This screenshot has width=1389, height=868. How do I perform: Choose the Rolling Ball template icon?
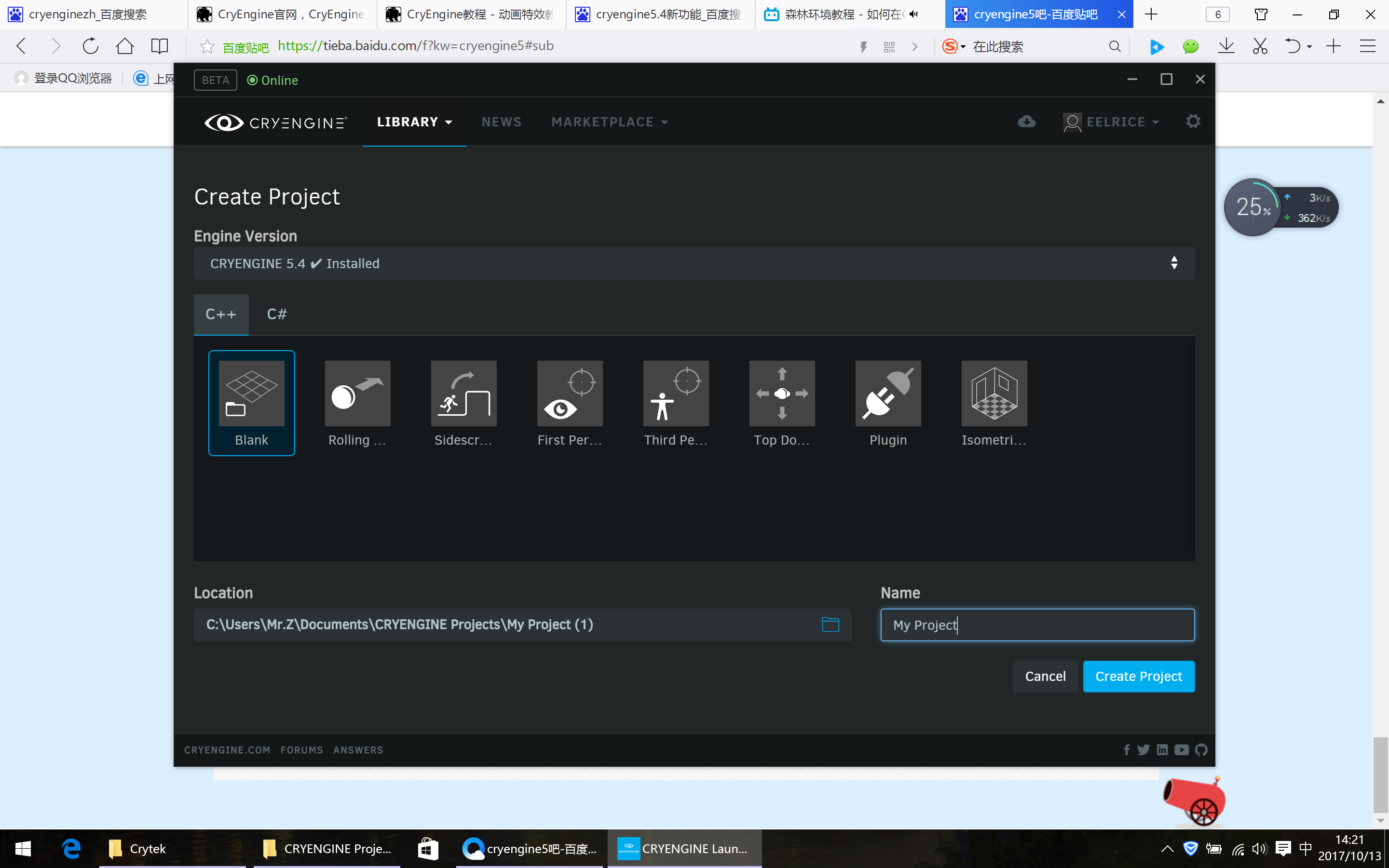pos(357,394)
